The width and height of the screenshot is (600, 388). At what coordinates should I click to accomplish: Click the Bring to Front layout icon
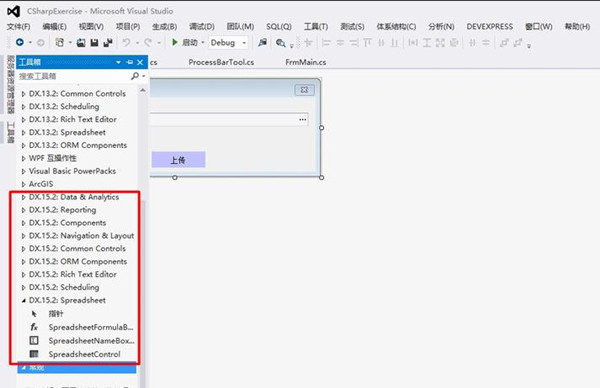[x=504, y=43]
